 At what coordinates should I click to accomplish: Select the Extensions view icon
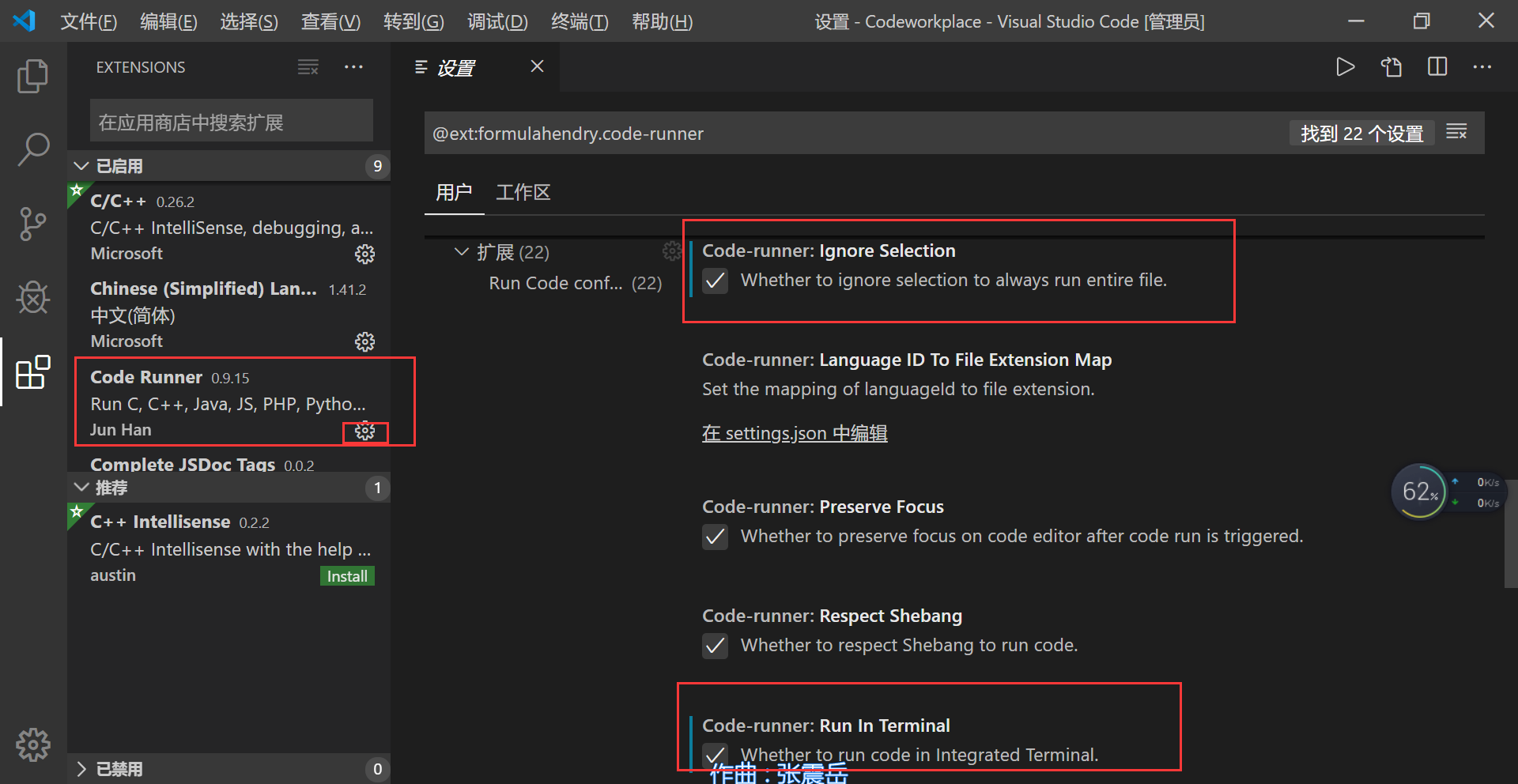(33, 372)
